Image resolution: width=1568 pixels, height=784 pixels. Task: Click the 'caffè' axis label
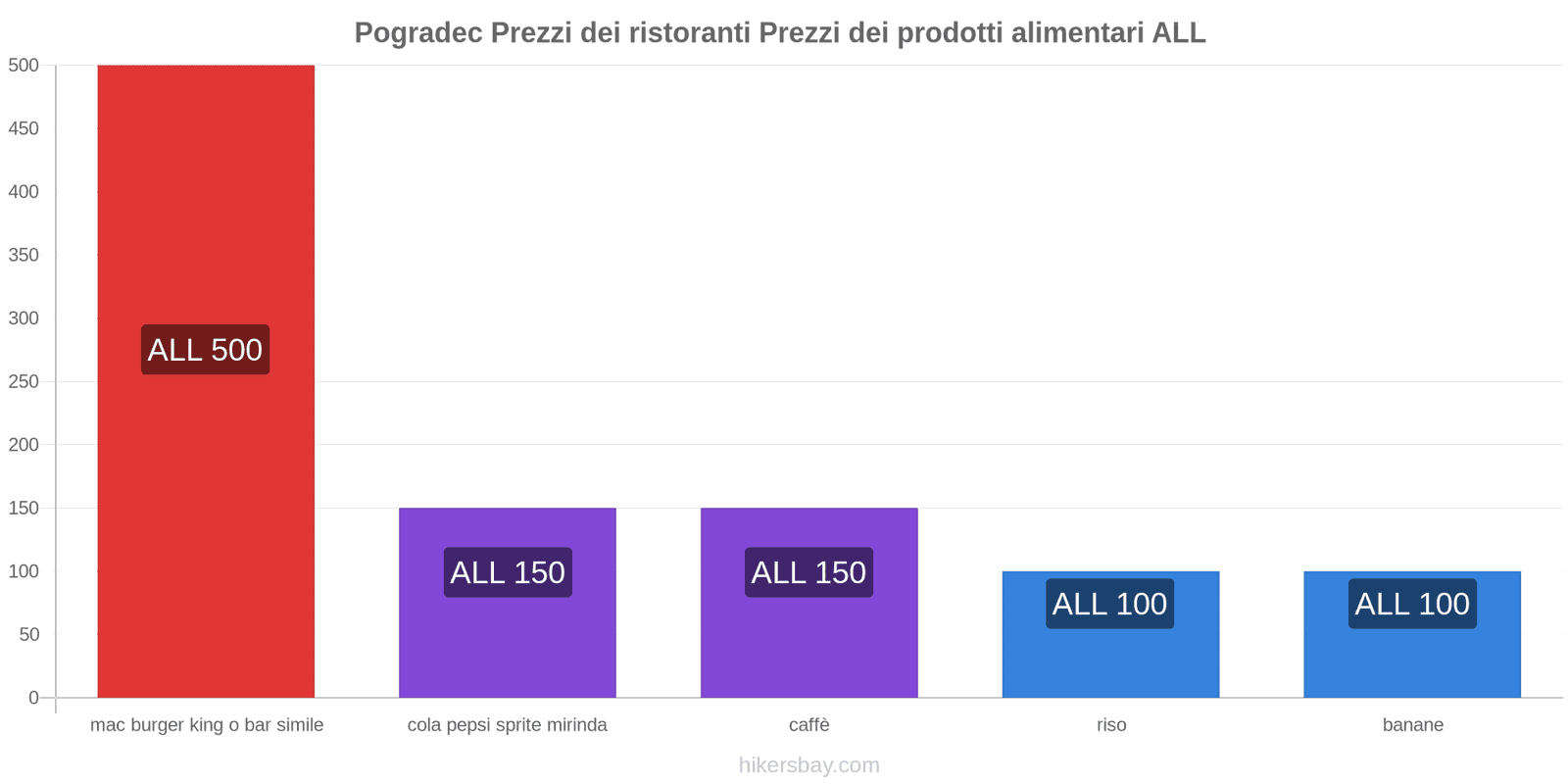click(x=808, y=725)
